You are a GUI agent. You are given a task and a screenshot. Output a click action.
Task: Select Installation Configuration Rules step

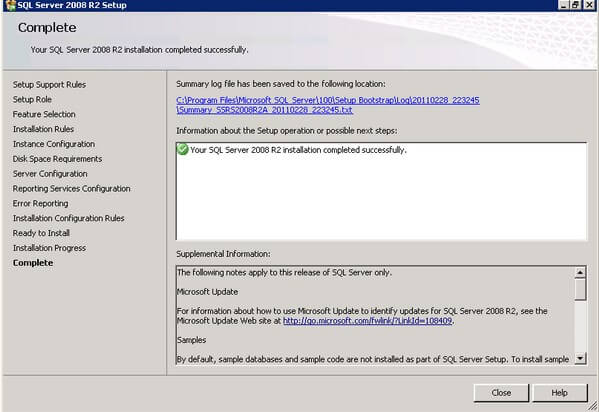(x=68, y=218)
